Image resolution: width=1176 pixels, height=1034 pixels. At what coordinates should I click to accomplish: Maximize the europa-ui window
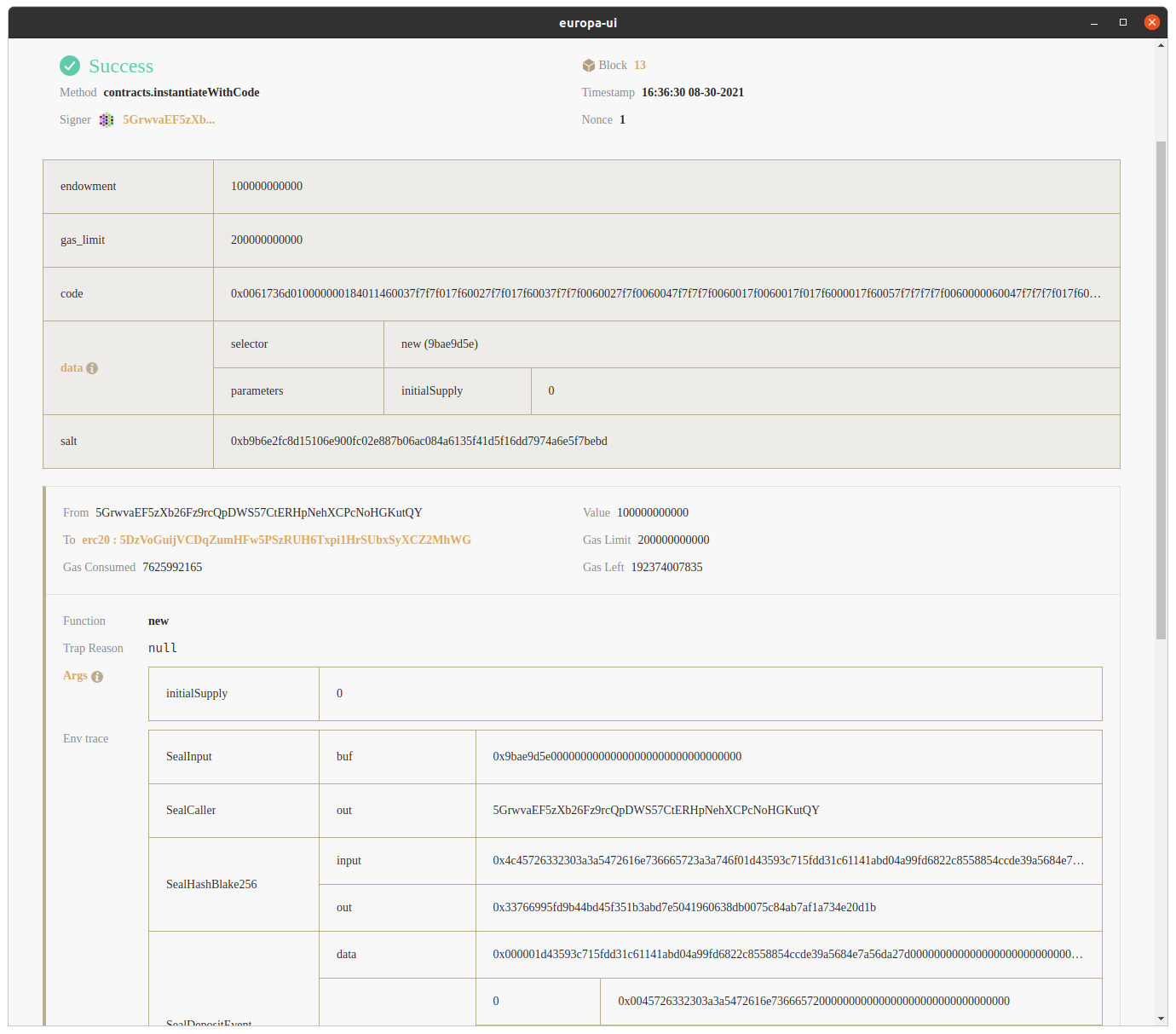point(1123,23)
